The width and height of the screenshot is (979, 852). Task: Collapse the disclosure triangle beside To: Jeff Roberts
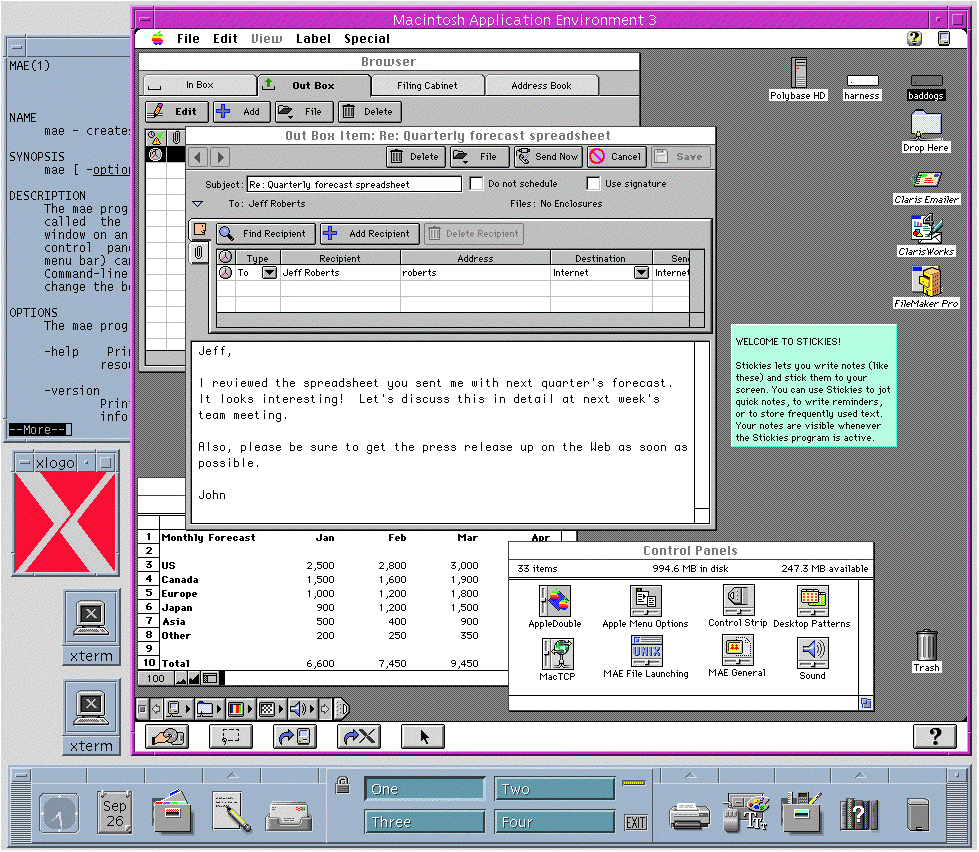click(196, 203)
